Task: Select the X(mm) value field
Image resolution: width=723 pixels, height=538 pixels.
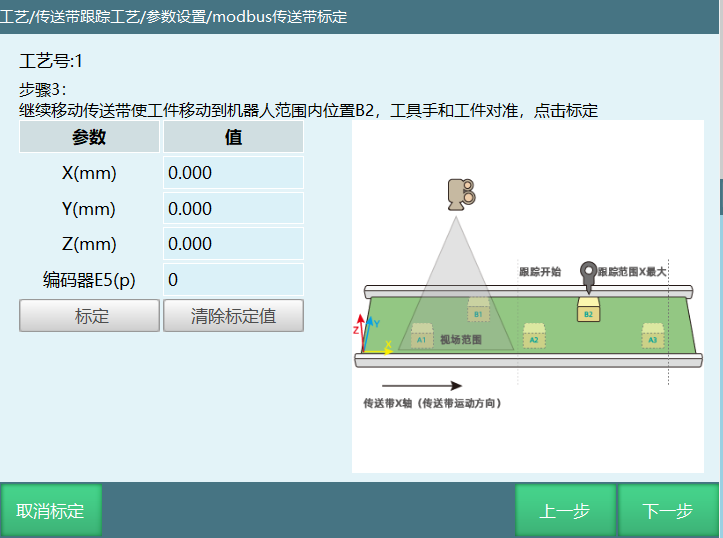Action: click(233, 172)
